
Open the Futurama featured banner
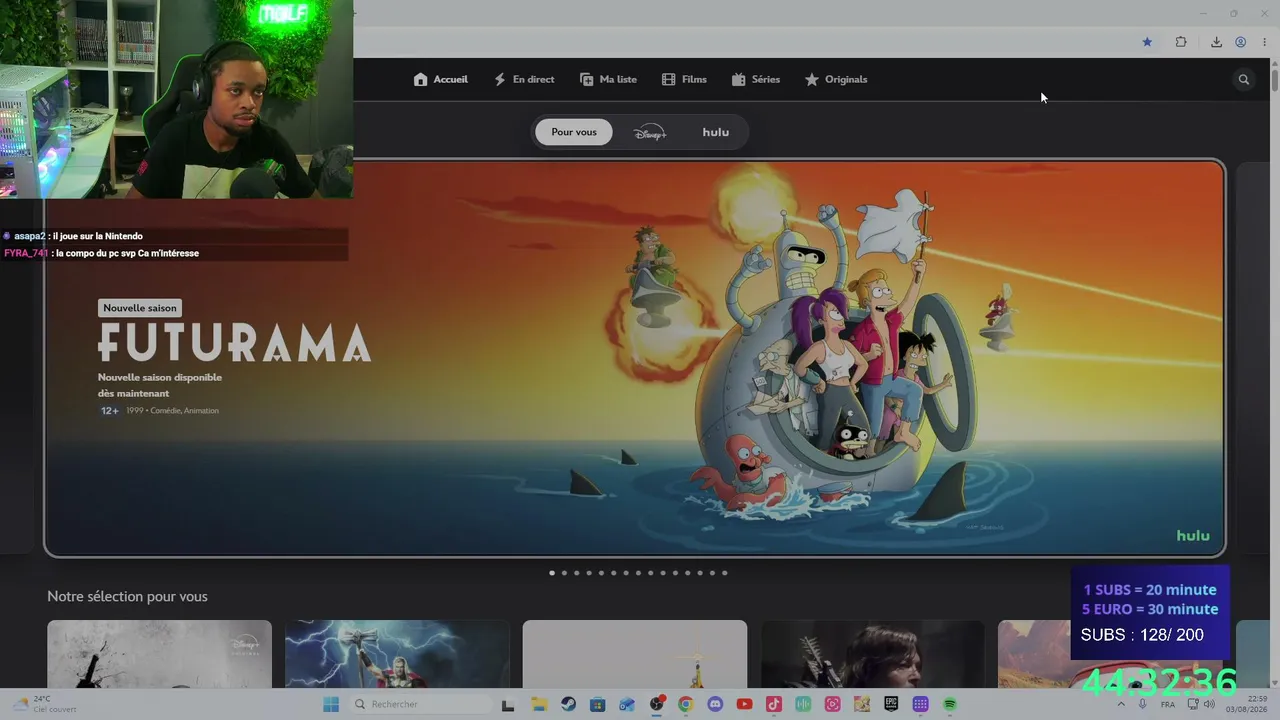635,358
